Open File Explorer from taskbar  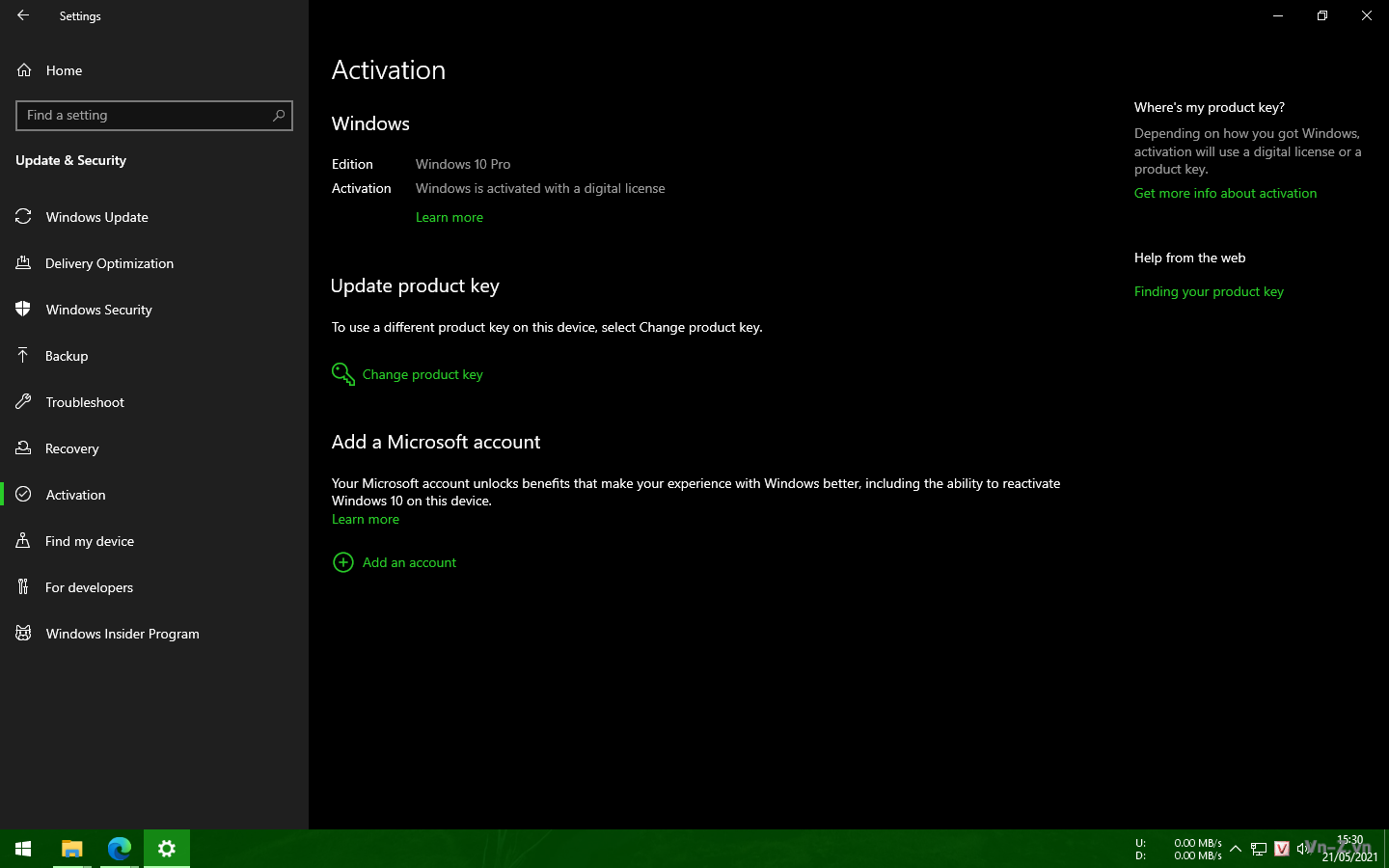(x=72, y=849)
